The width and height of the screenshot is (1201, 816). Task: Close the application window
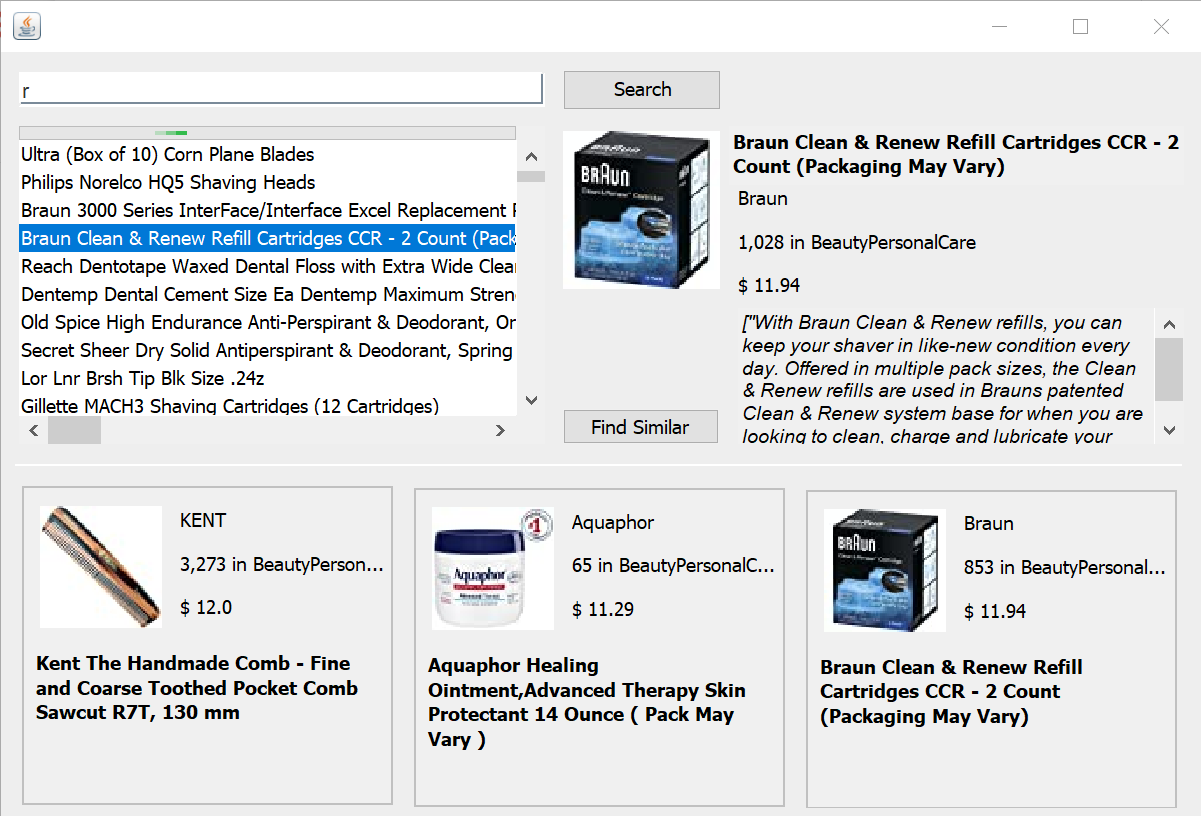[x=1161, y=27]
